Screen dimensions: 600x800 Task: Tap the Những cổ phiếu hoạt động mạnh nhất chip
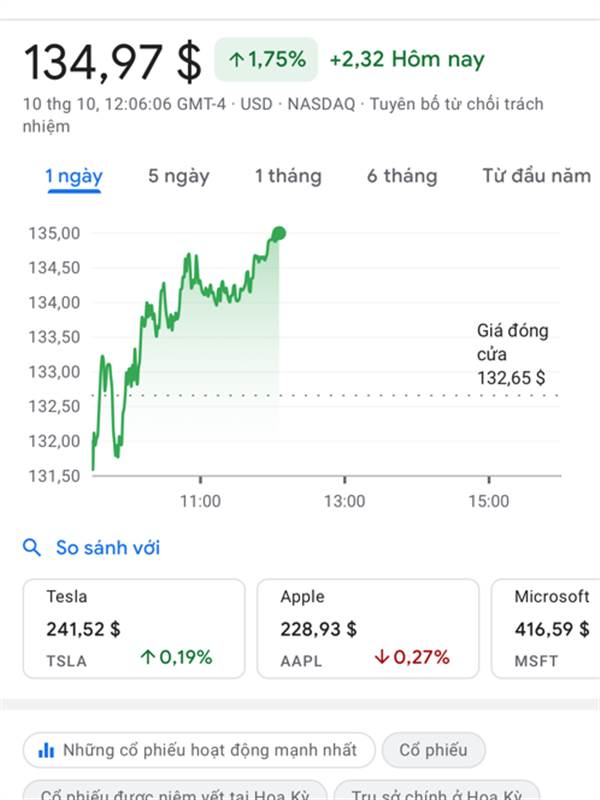pyautogui.click(x=198, y=749)
